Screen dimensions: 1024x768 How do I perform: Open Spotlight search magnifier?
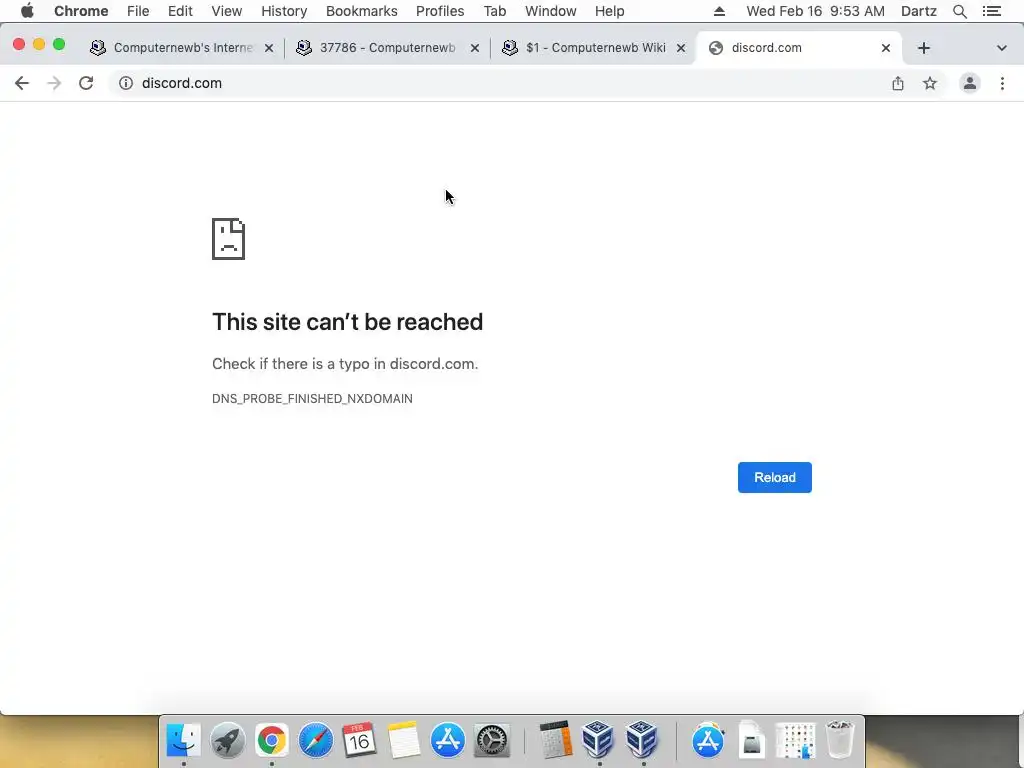(959, 11)
